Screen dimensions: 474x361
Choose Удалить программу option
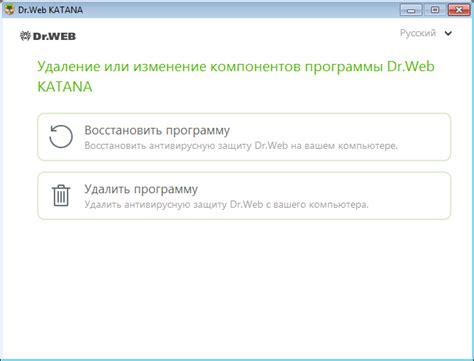tap(244, 196)
